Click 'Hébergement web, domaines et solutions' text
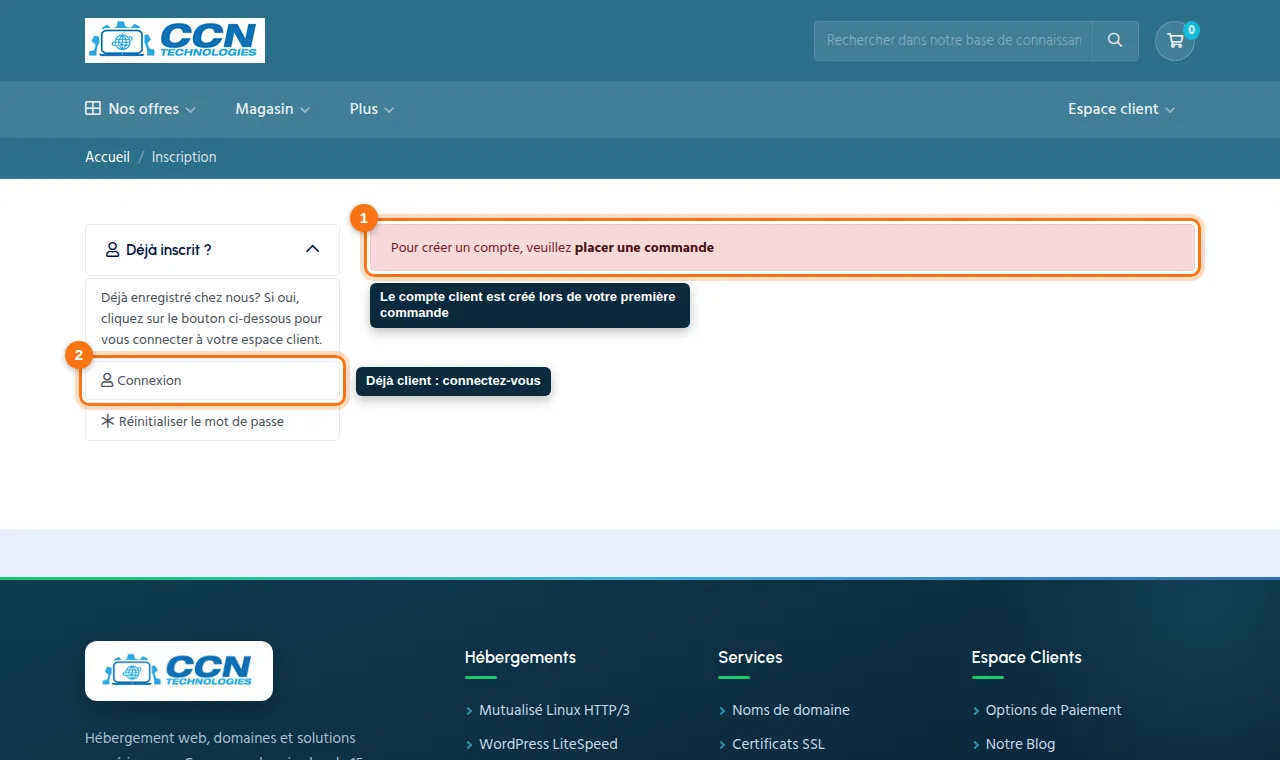1280x760 pixels. 220,738
